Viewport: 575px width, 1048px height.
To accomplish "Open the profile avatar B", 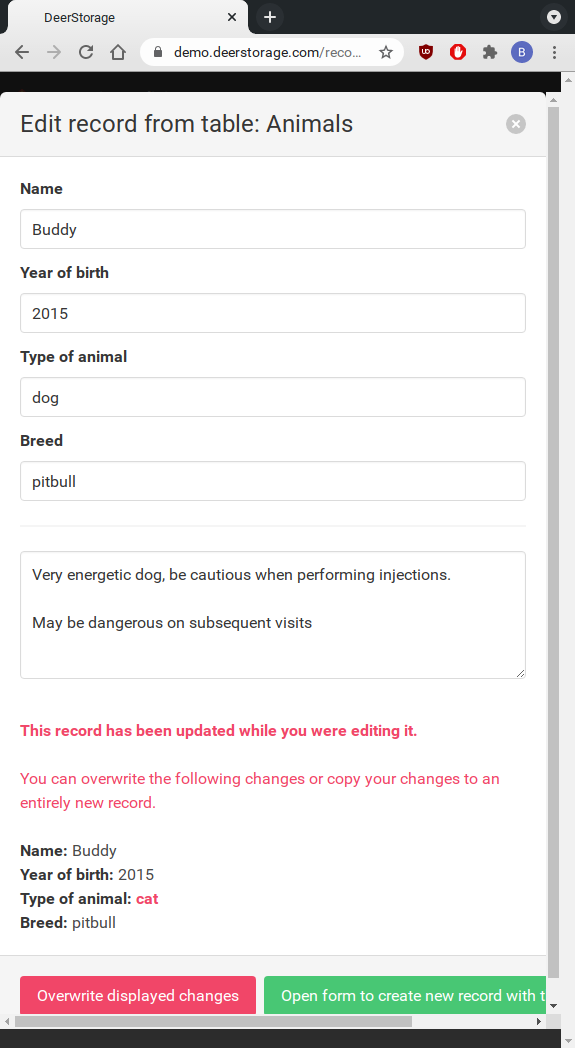I will (522, 52).
